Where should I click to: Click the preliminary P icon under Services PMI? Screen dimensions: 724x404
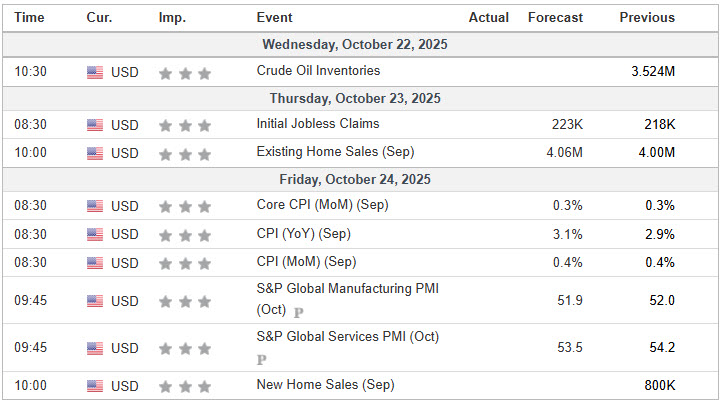262,359
